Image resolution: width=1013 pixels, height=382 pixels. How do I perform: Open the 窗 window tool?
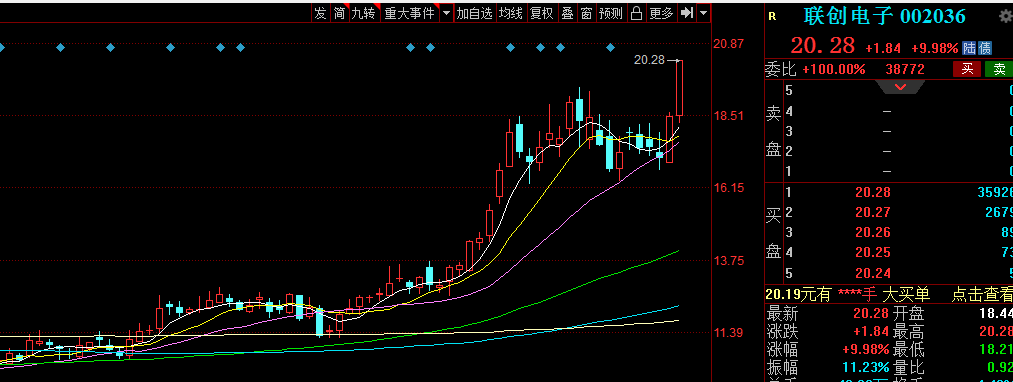tap(586, 13)
